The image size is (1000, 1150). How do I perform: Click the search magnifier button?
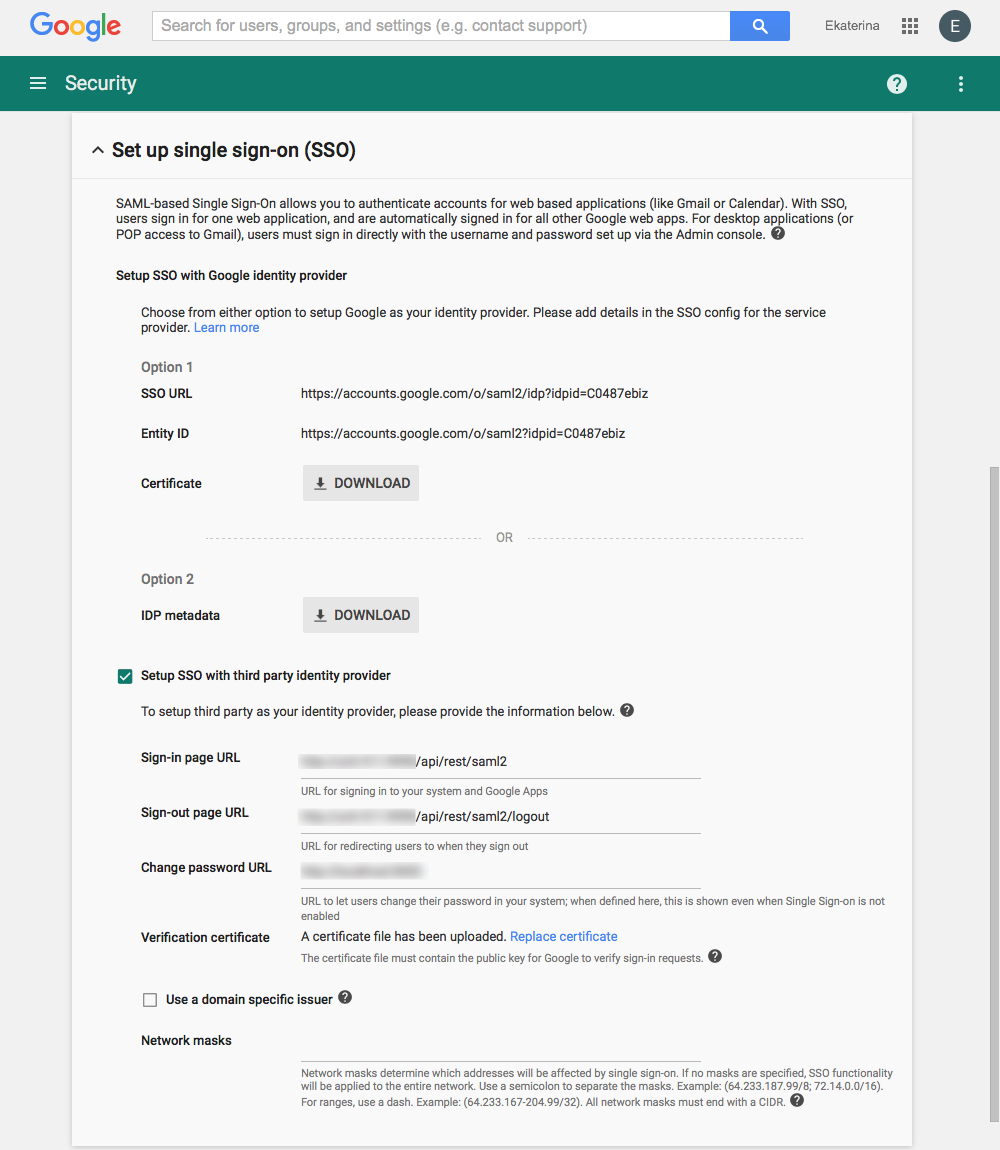tap(759, 24)
